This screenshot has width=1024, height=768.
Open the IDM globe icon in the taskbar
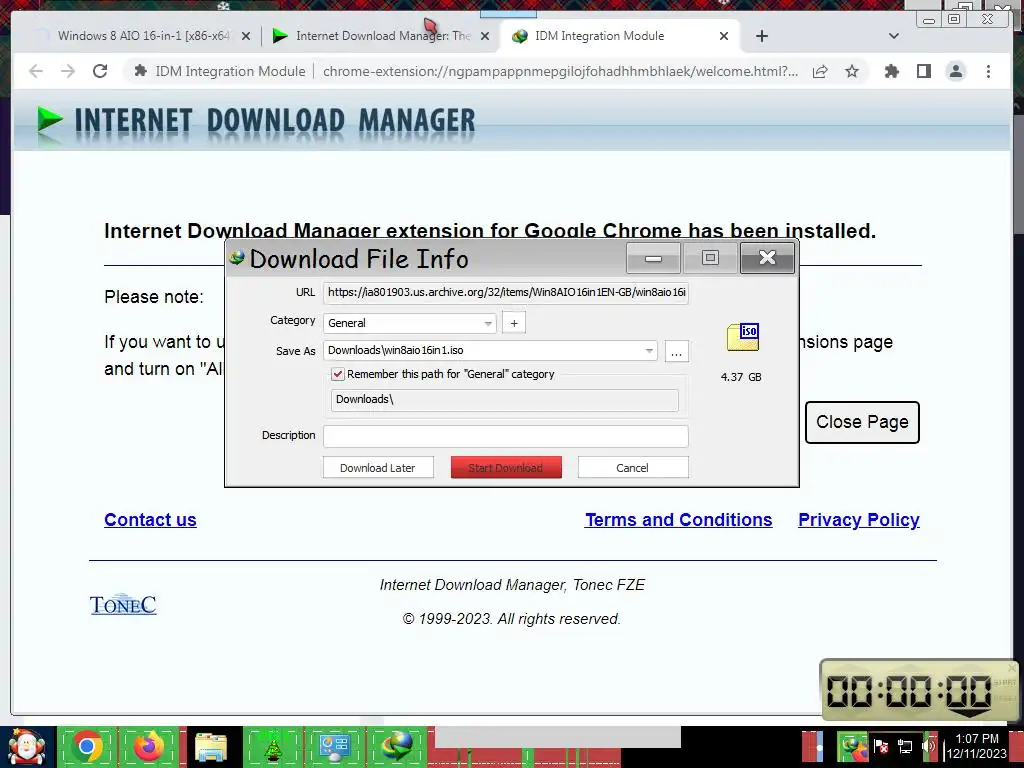[x=397, y=747]
